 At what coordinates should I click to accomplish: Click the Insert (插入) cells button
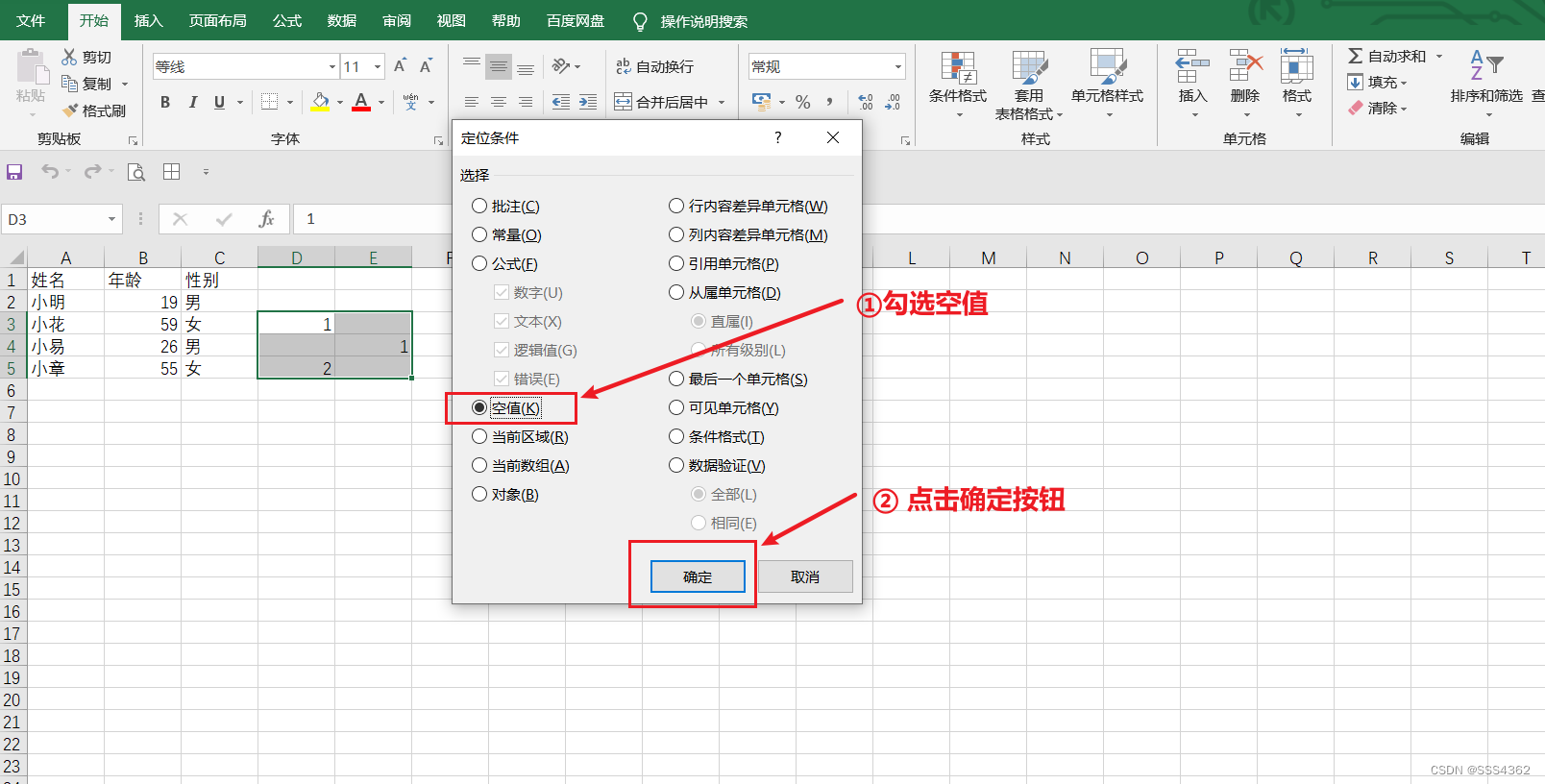pyautogui.click(x=1192, y=84)
